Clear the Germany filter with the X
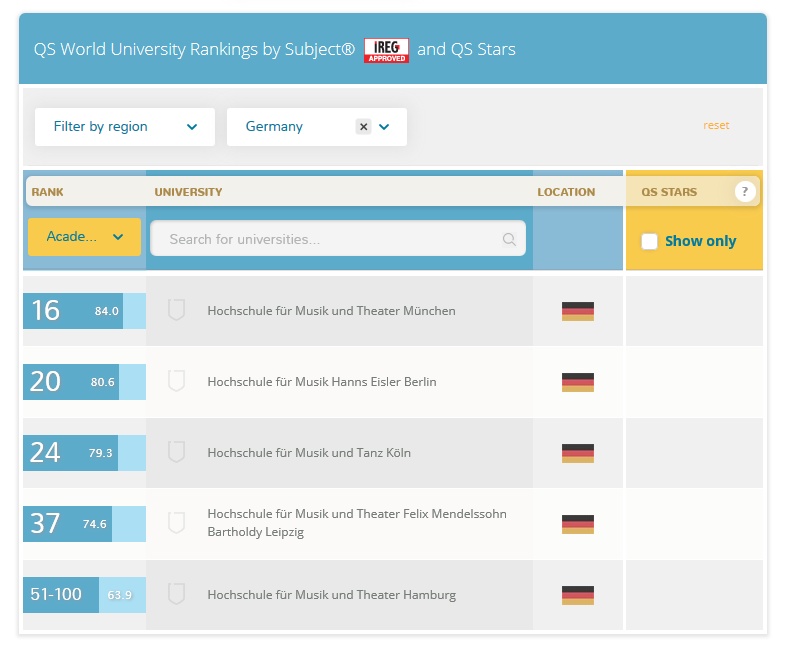Image resolution: width=789 pixels, height=662 pixels. (363, 126)
